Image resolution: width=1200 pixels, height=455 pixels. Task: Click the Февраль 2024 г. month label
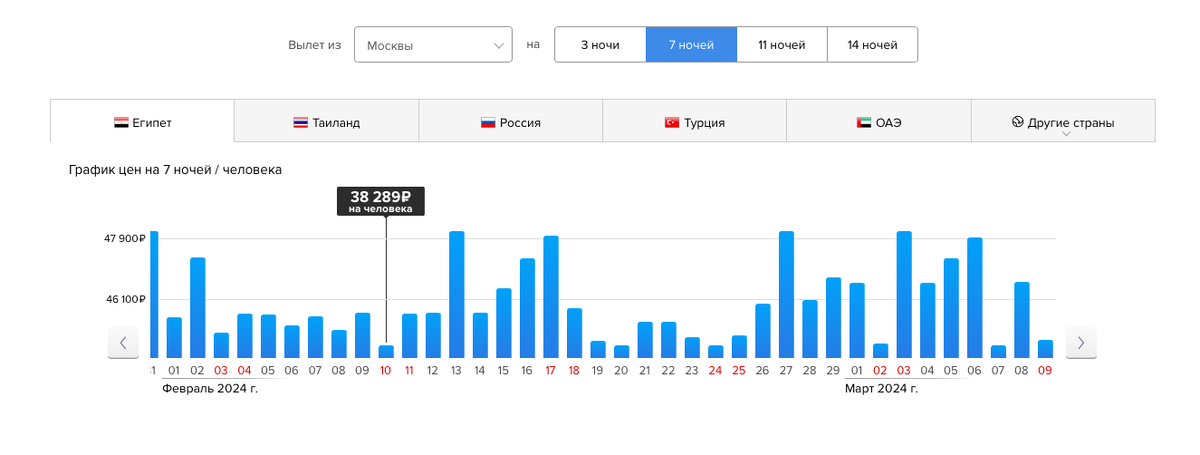210,388
